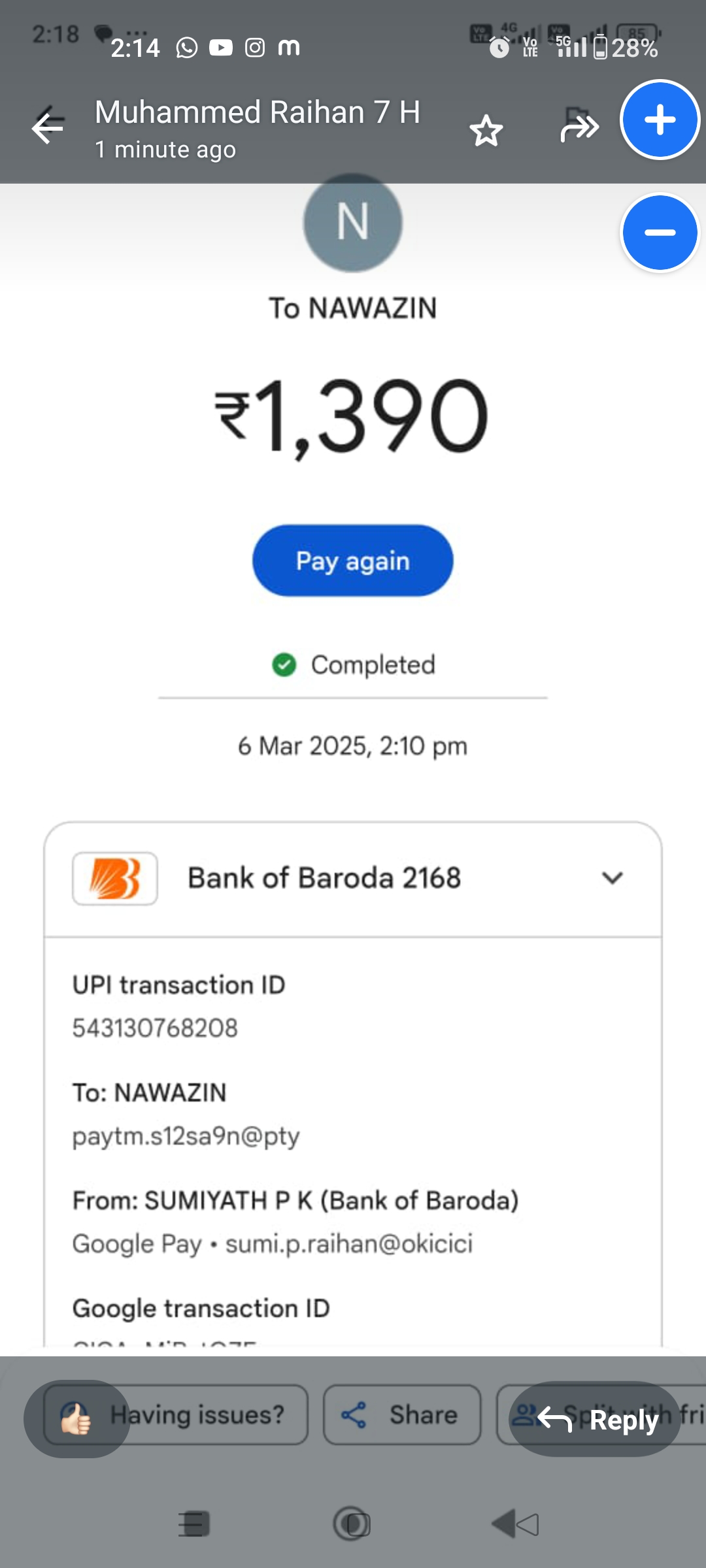Tap Having issues? button

click(196, 1415)
